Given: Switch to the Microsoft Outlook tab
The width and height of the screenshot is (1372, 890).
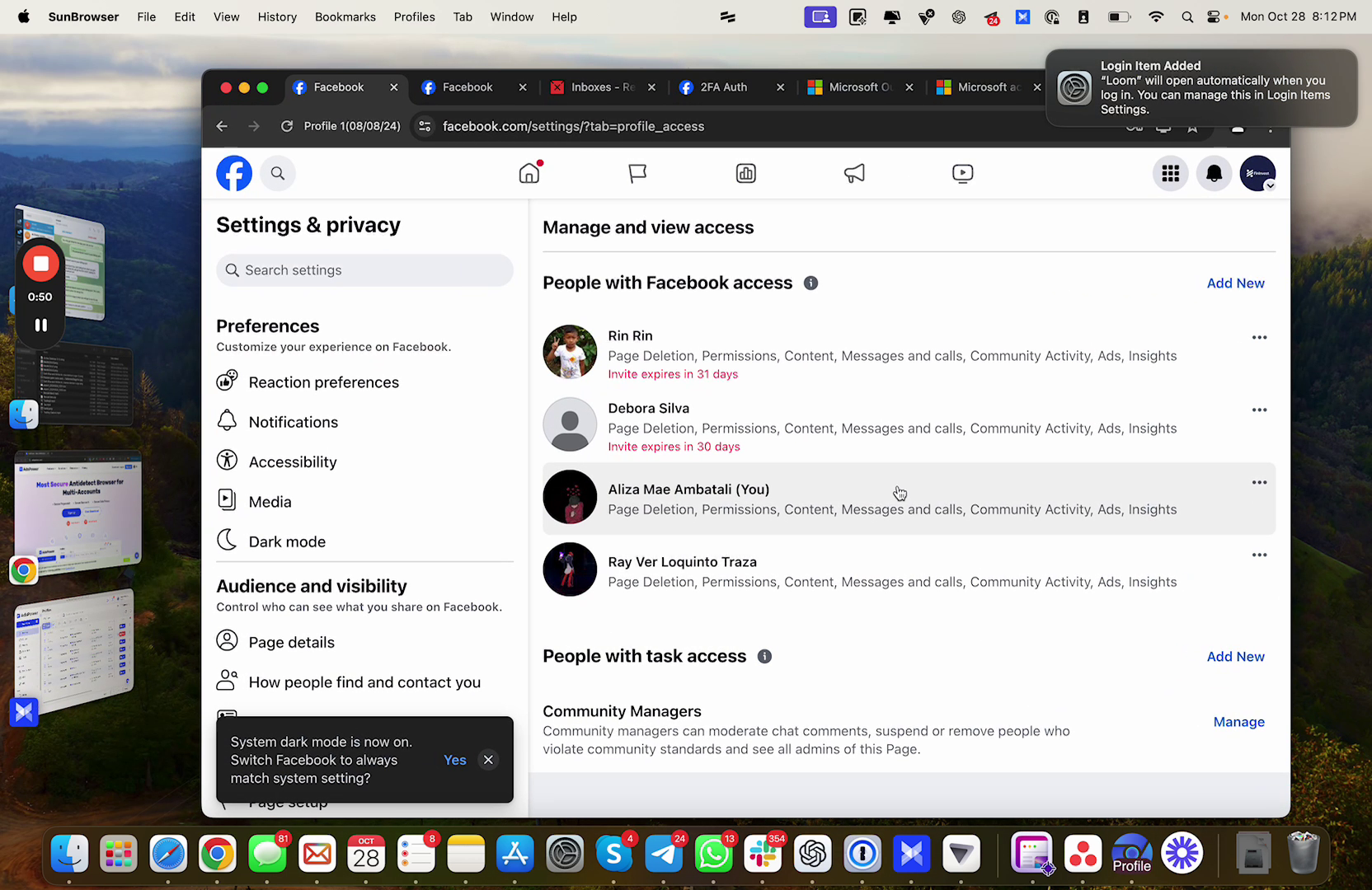Looking at the screenshot, I should click(x=860, y=87).
